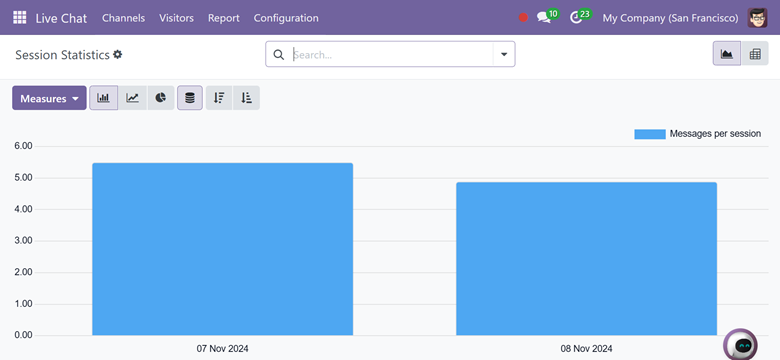Click the Session Statistics title
The image size is (780, 360).
(x=62, y=55)
